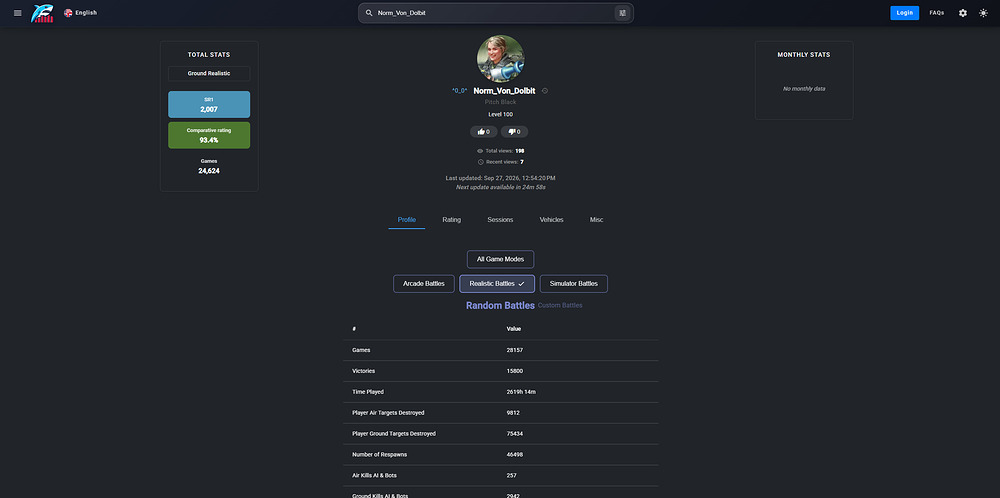Switch to the Misc tab

pyautogui.click(x=596, y=219)
